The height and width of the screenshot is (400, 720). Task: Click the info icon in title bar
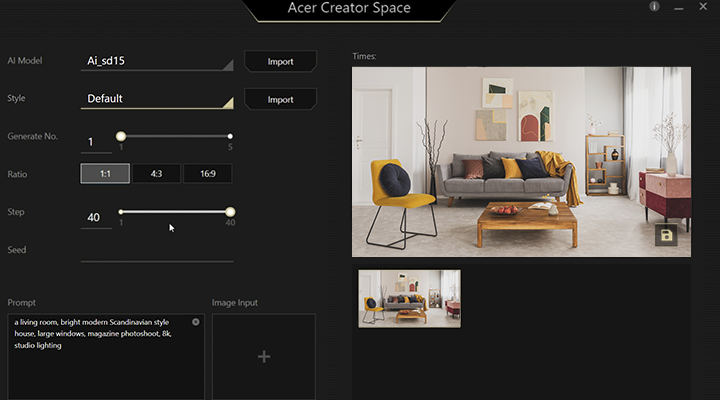coord(654,6)
